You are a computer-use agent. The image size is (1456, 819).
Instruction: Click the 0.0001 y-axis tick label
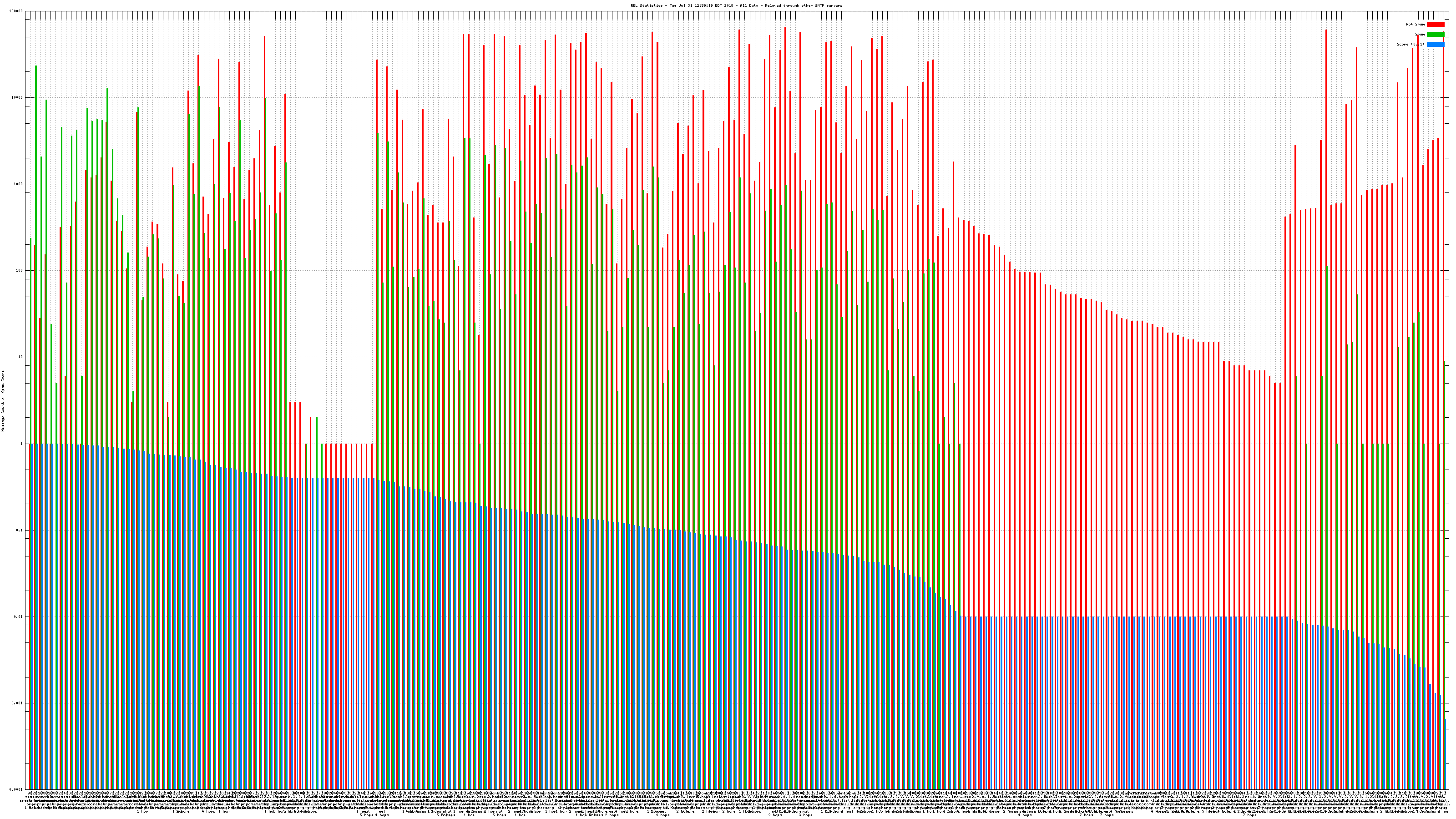point(16,789)
